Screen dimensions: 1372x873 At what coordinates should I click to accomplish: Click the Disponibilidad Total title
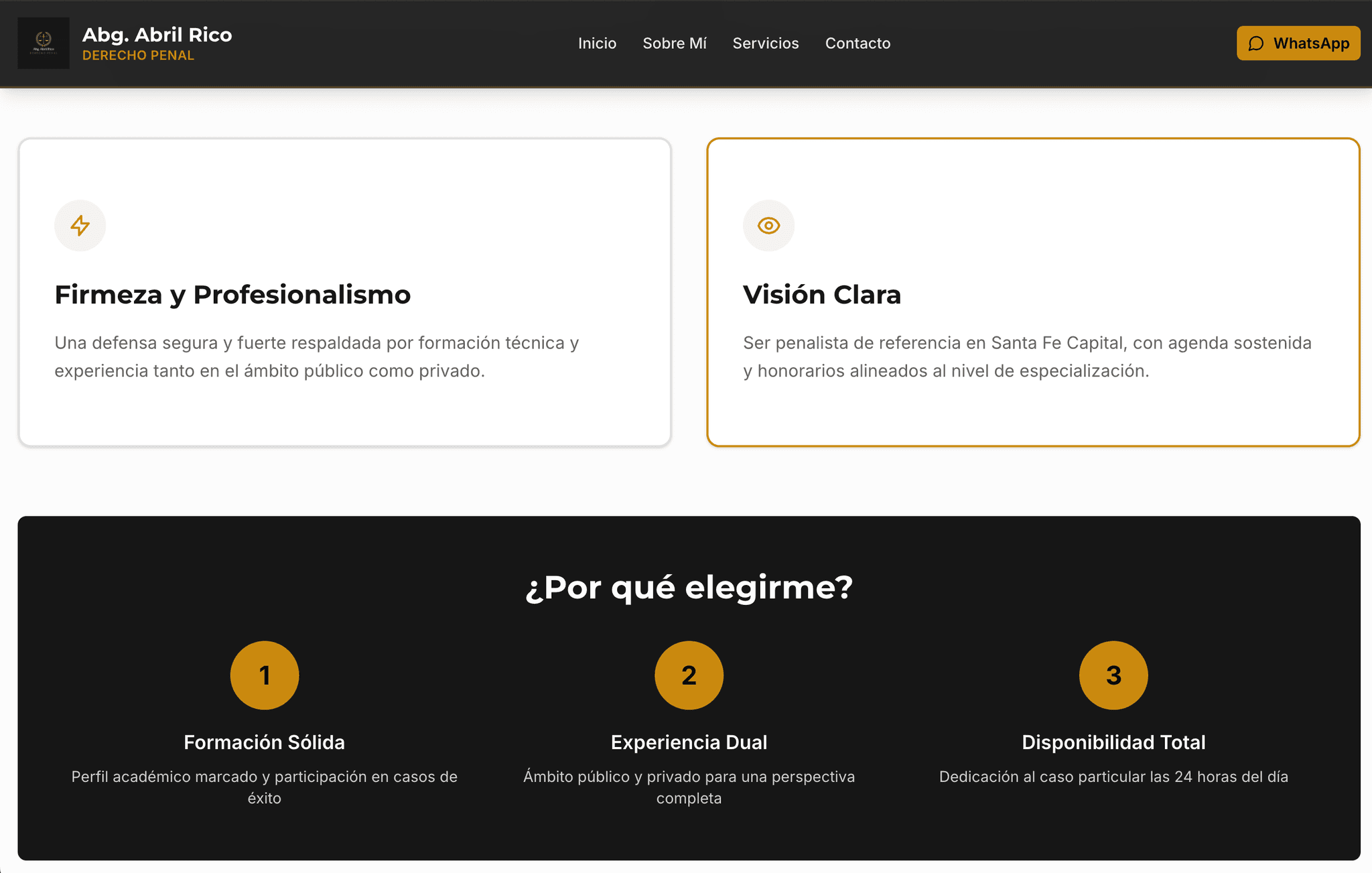point(1113,742)
